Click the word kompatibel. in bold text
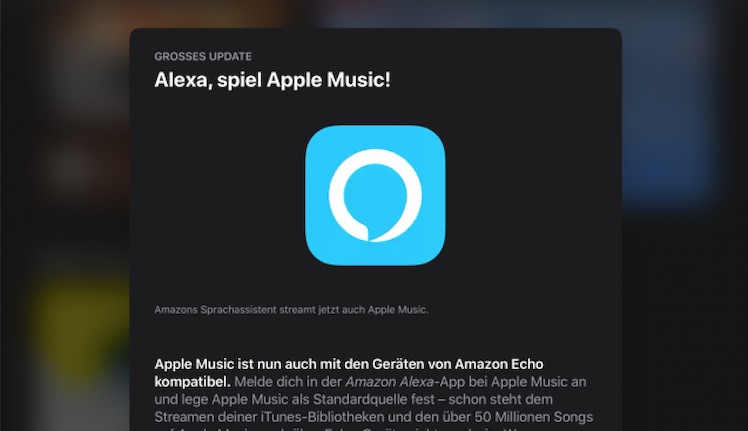The image size is (748, 431). 192,382
